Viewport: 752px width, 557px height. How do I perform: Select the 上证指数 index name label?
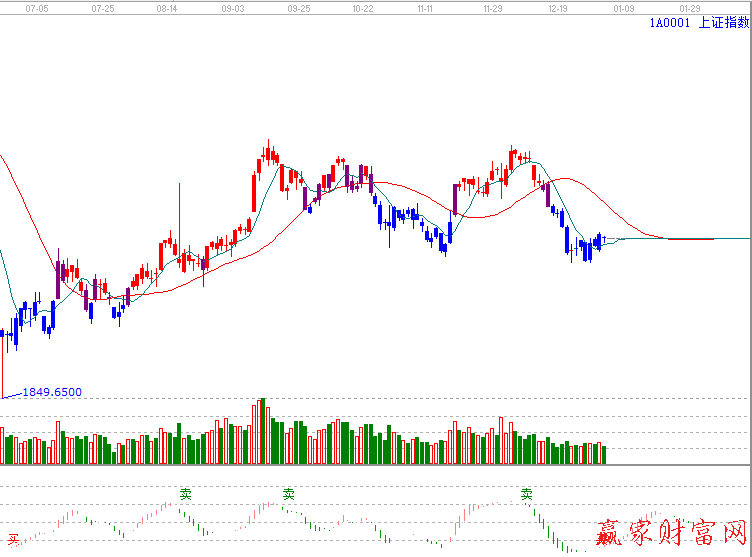(x=723, y=22)
